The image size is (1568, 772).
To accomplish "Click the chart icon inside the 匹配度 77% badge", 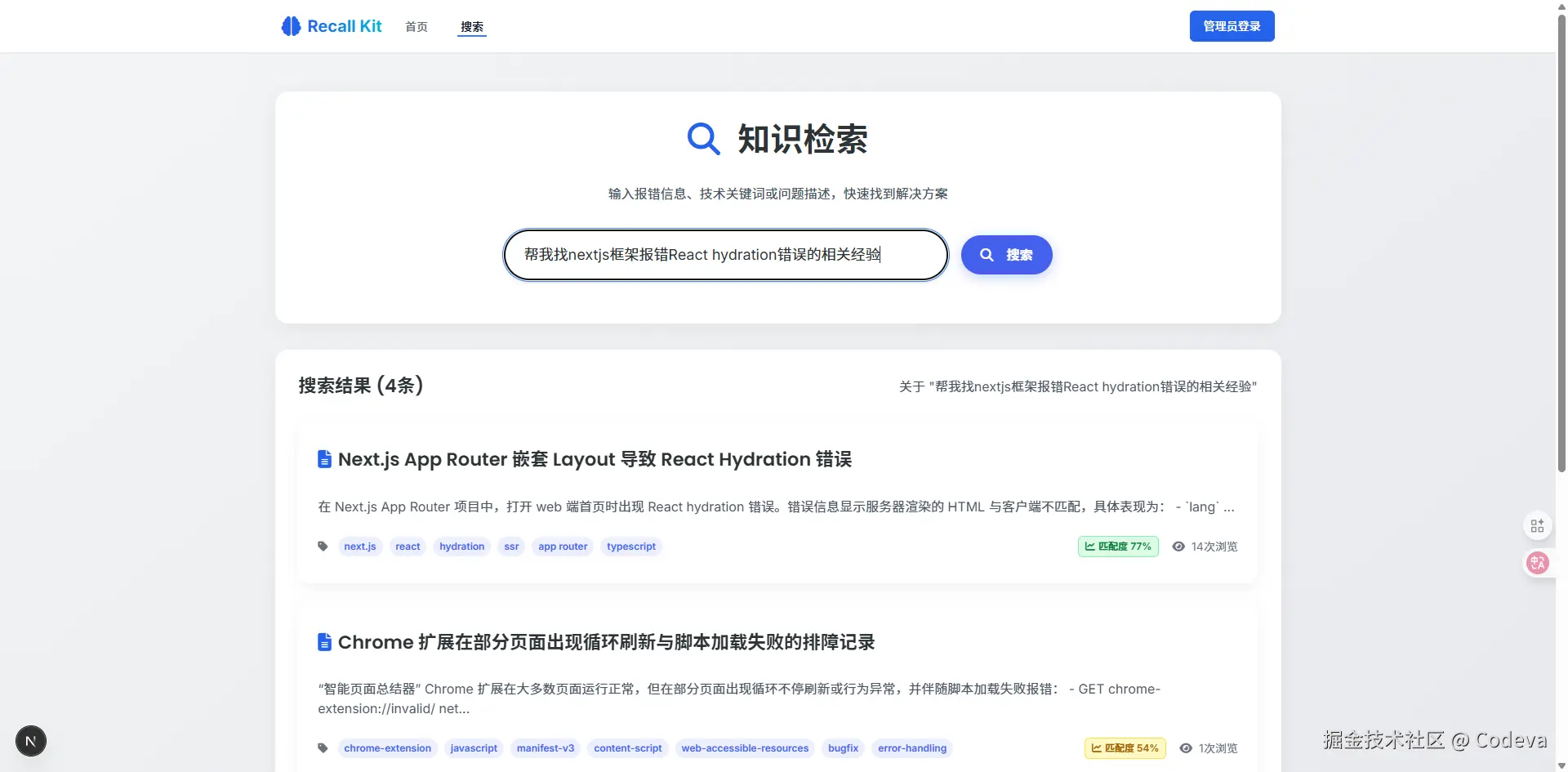I will click(x=1090, y=547).
